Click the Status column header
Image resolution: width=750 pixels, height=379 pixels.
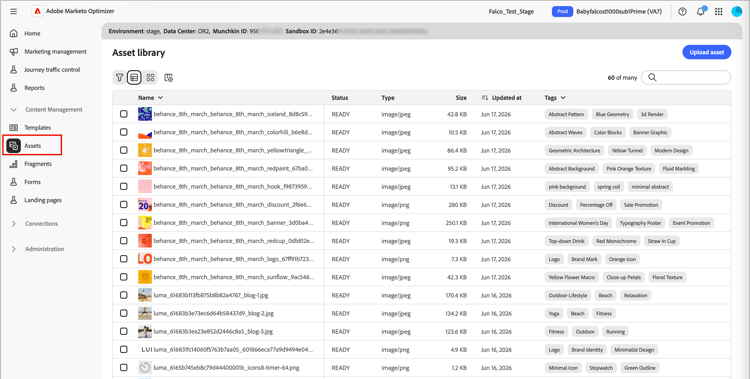click(x=340, y=98)
